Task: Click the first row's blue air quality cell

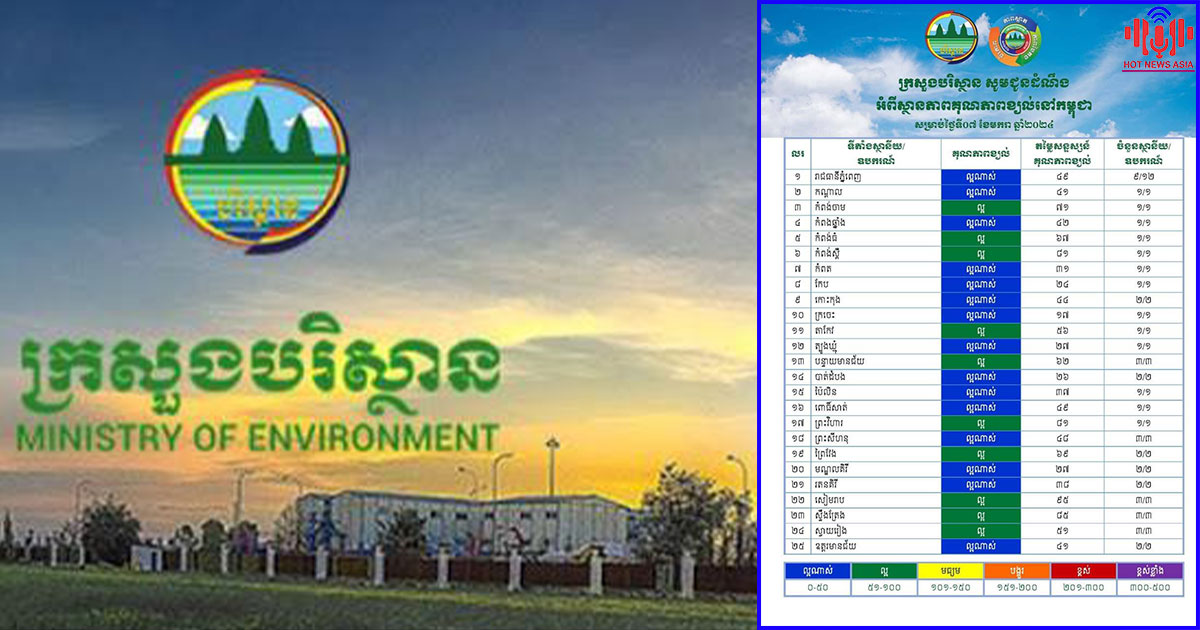Action: [980, 176]
